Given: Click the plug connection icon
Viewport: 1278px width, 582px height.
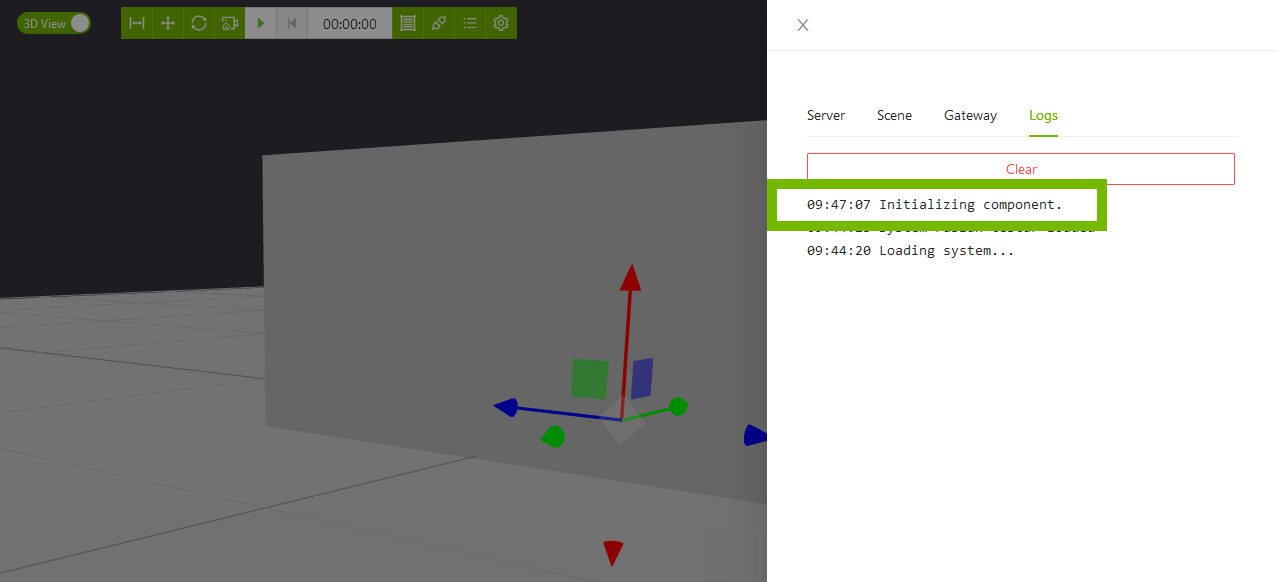Looking at the screenshot, I should [439, 23].
